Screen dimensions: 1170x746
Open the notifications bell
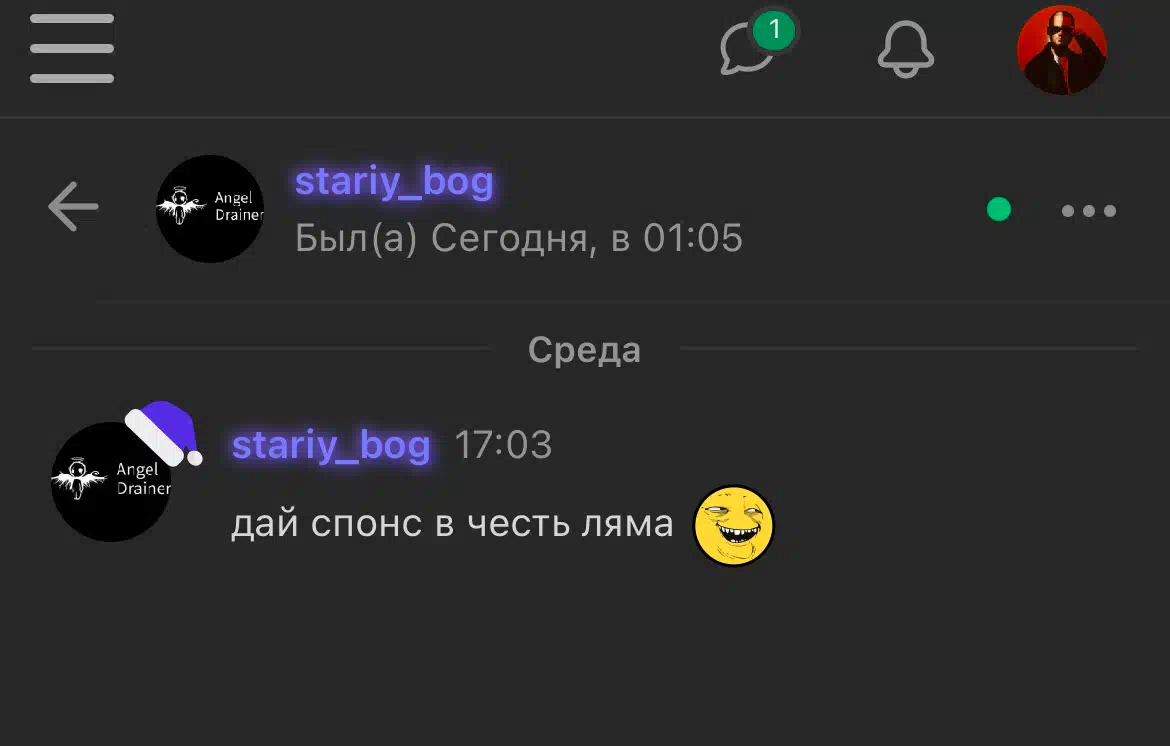pyautogui.click(x=905, y=49)
